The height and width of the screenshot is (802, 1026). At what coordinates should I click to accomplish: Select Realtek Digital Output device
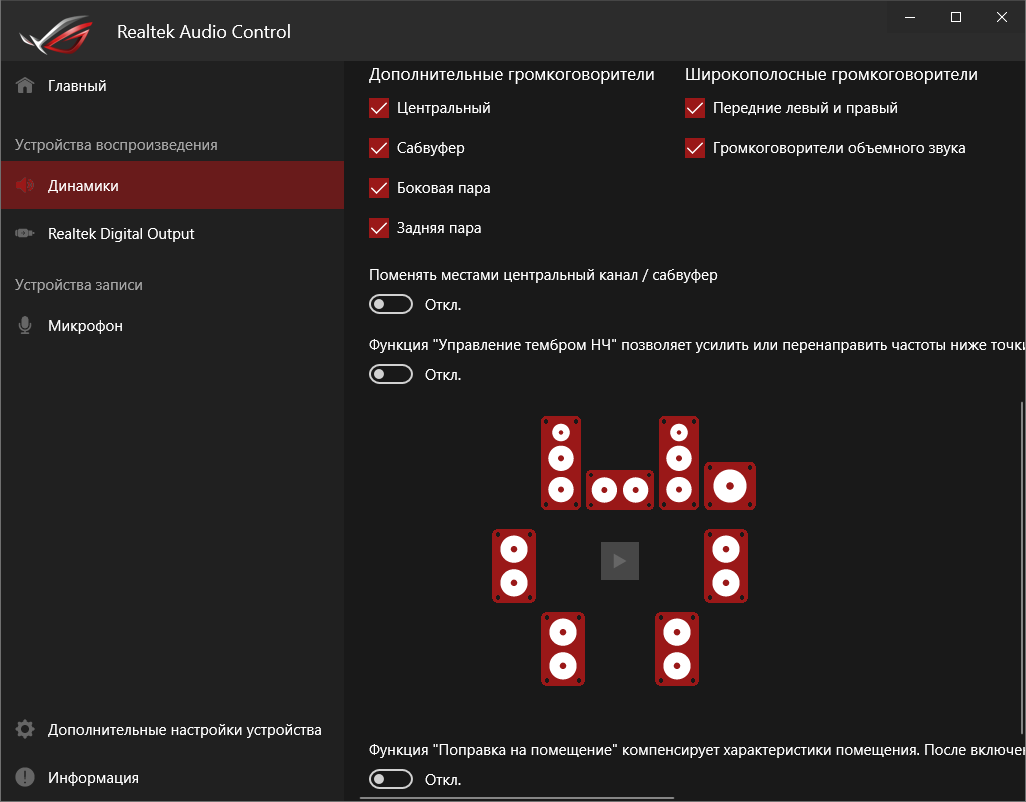point(121,234)
